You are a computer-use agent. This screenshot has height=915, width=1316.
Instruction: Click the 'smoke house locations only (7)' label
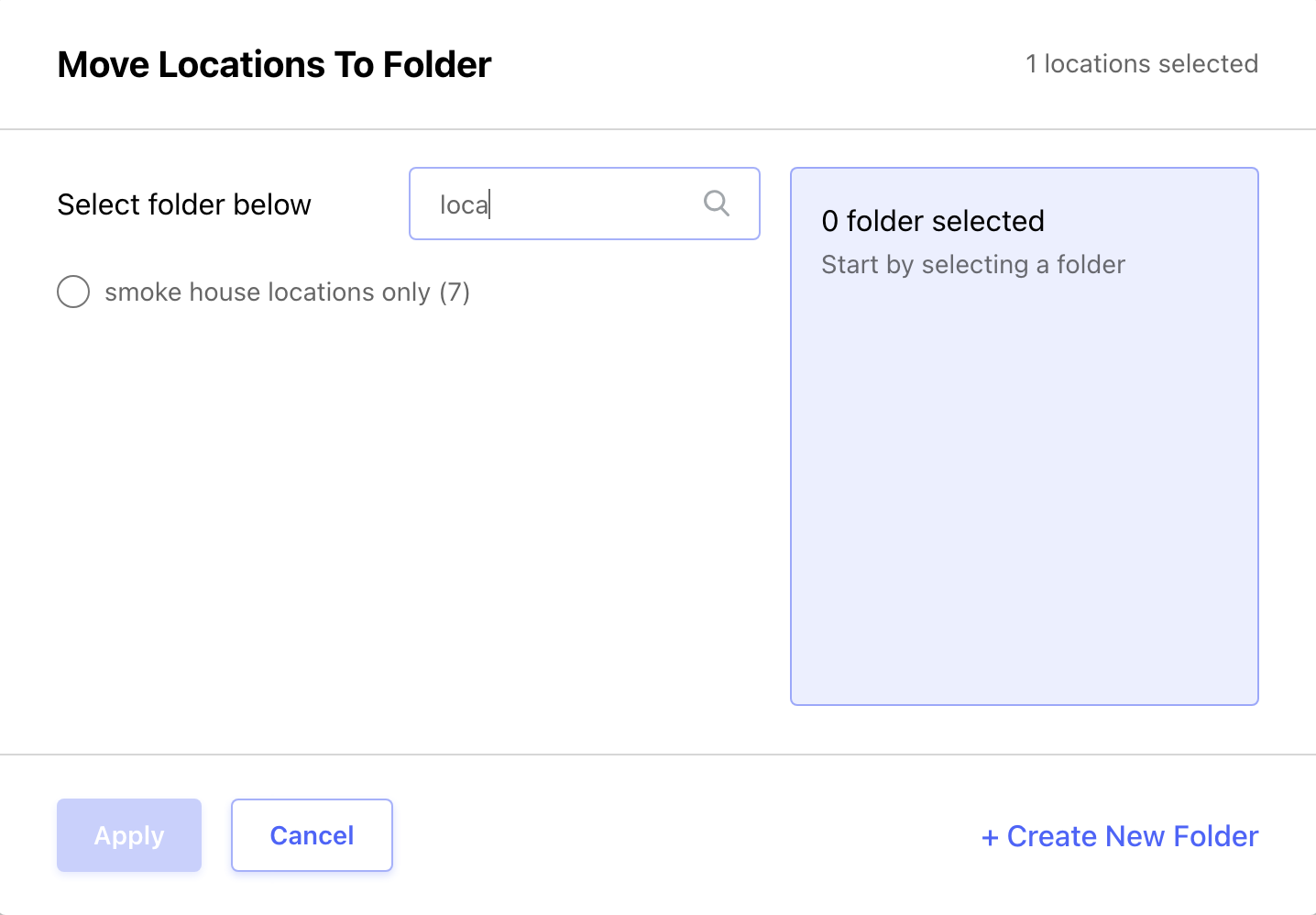287,292
